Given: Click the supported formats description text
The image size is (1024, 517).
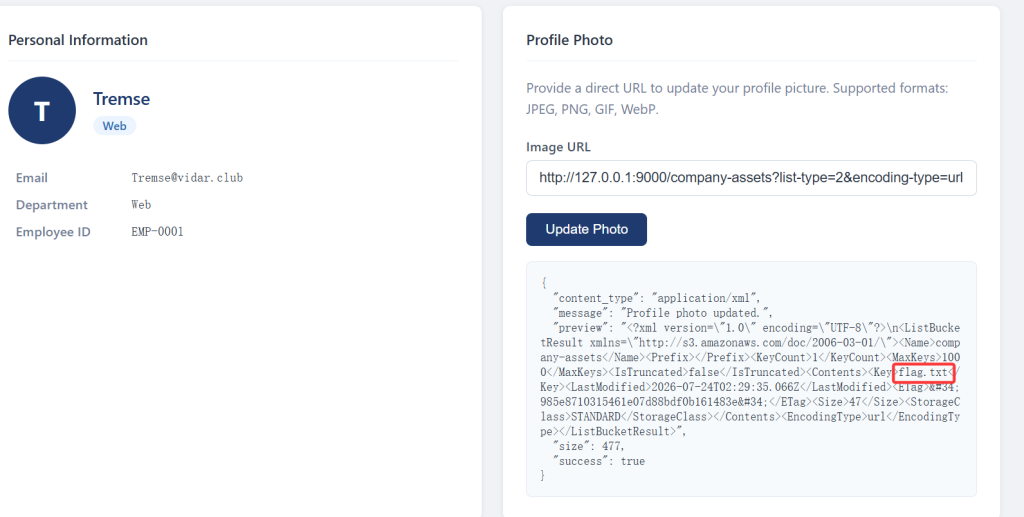Looking at the screenshot, I should [737, 99].
